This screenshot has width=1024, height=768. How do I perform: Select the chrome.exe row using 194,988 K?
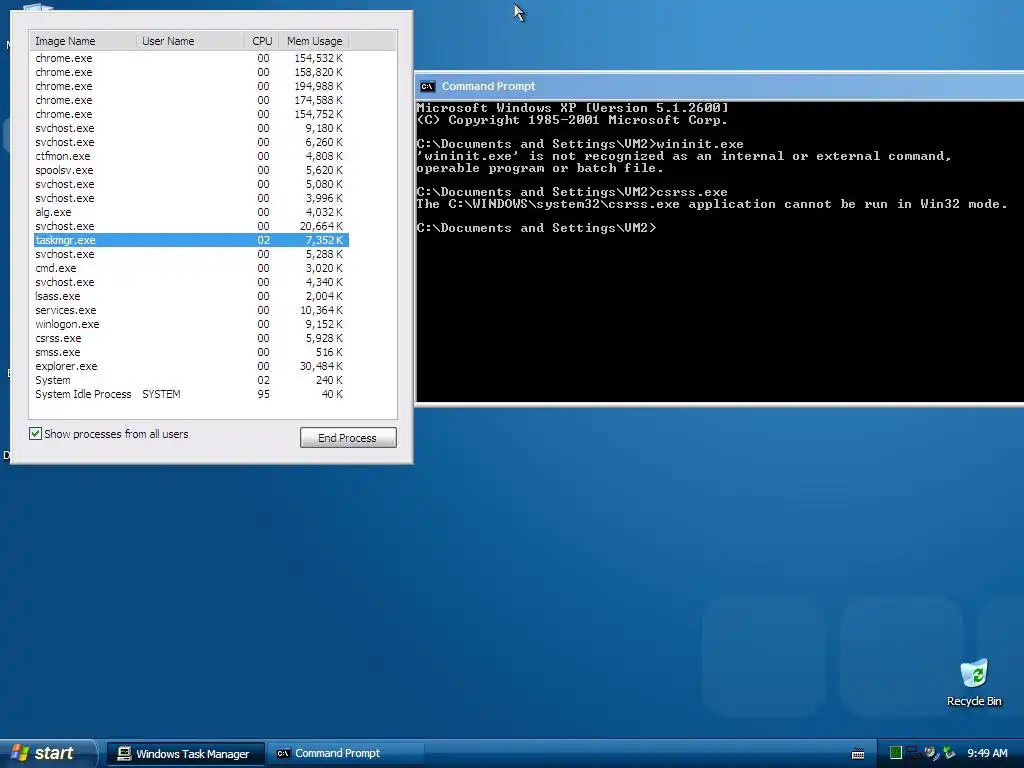click(191, 86)
